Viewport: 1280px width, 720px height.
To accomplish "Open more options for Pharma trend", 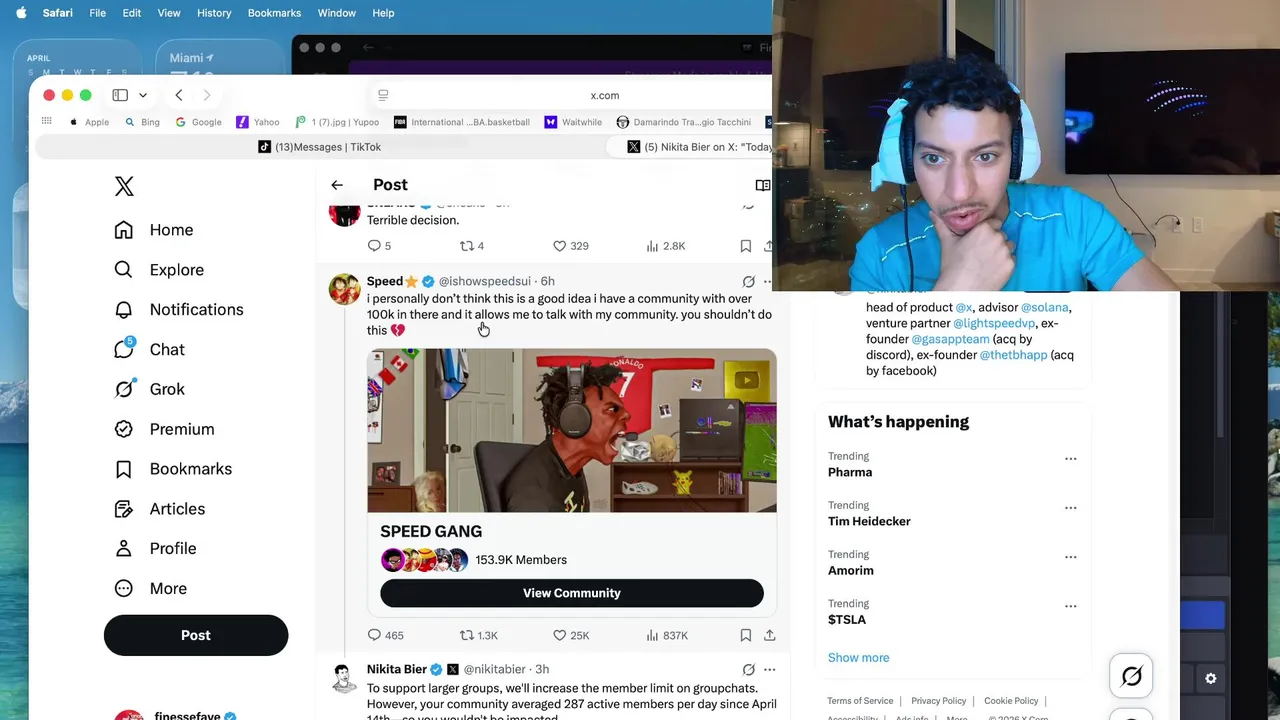I will (x=1071, y=459).
